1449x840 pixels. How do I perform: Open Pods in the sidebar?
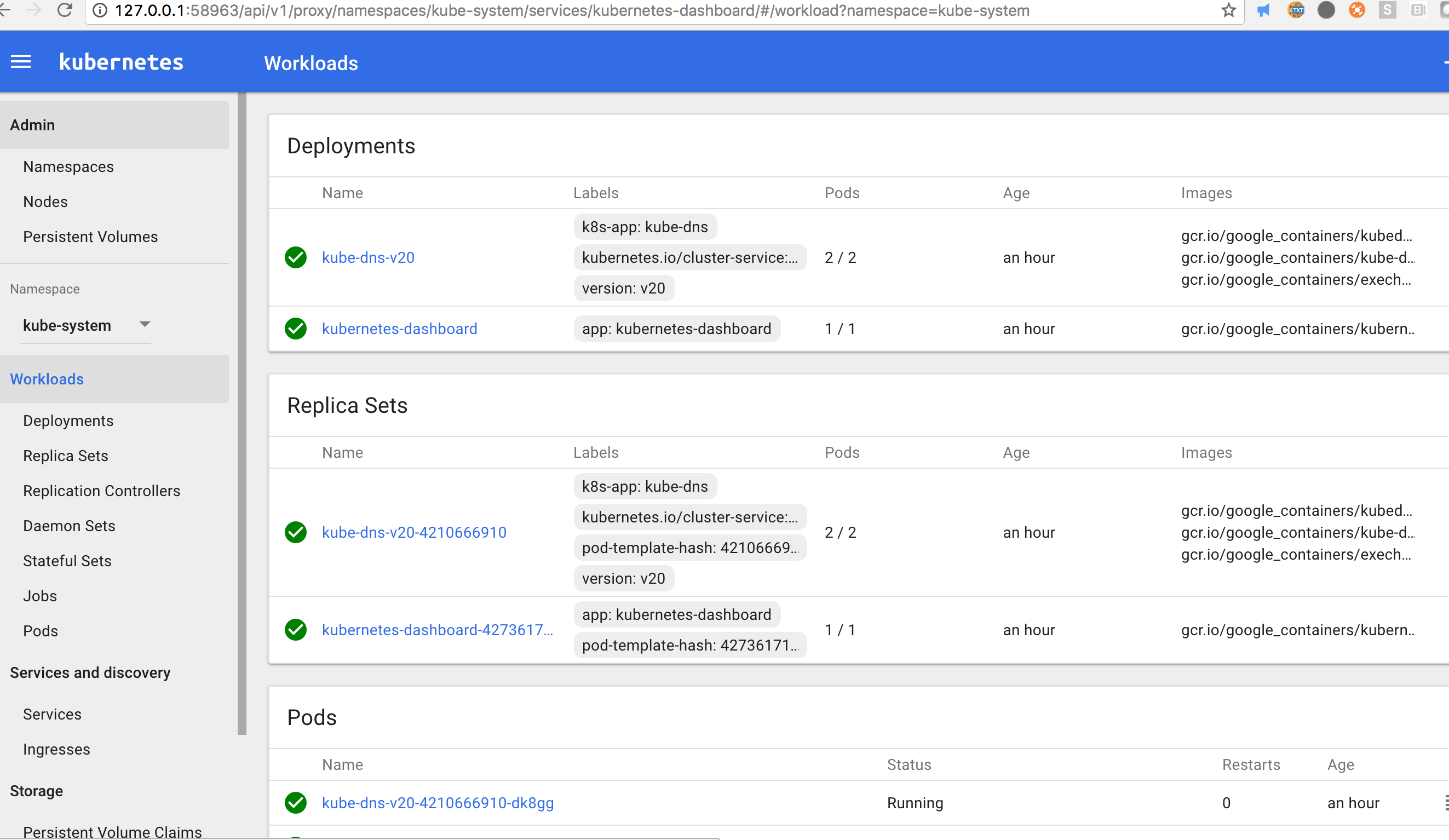41,631
